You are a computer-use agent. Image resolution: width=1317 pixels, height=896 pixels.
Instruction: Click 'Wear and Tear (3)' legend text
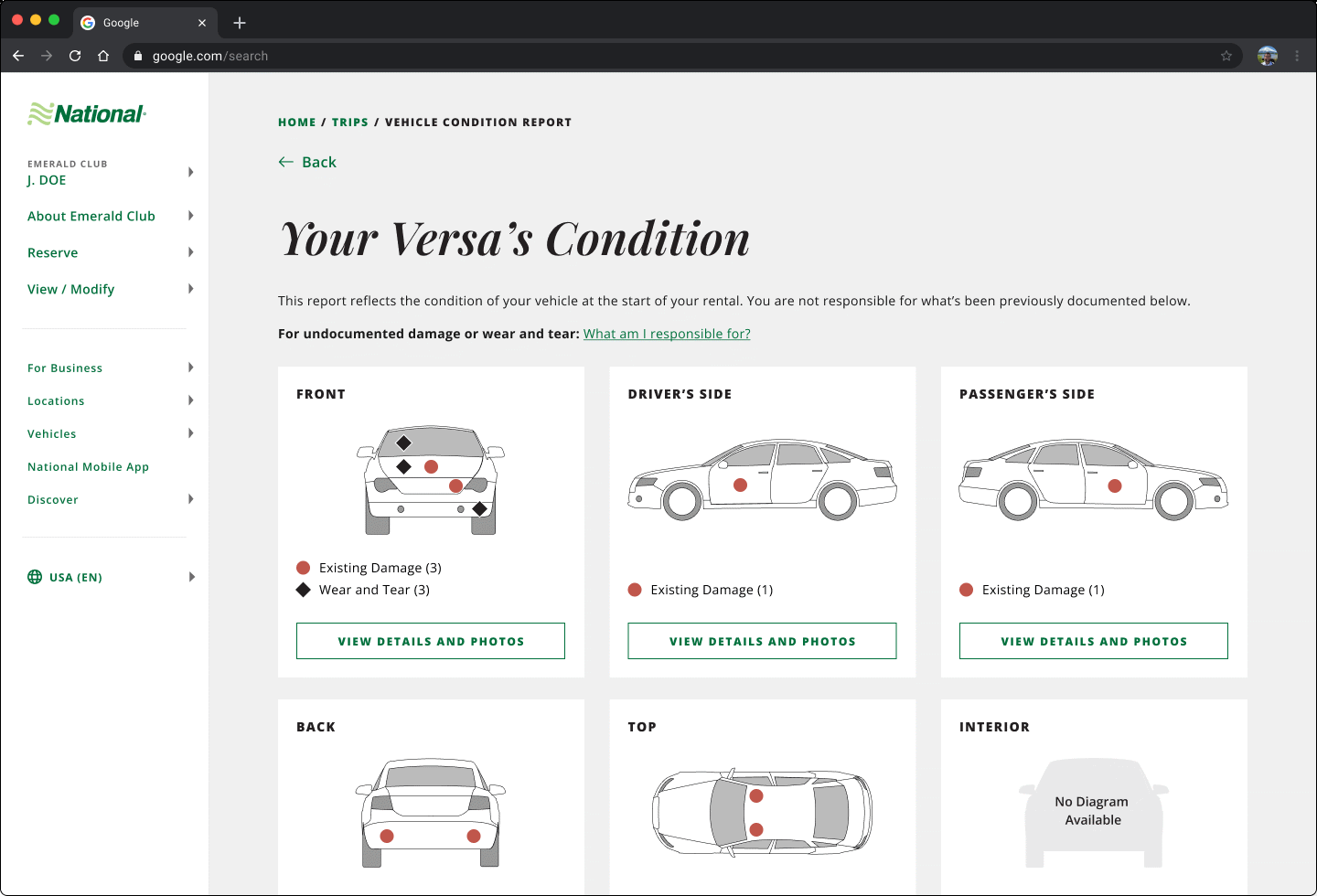coord(374,590)
